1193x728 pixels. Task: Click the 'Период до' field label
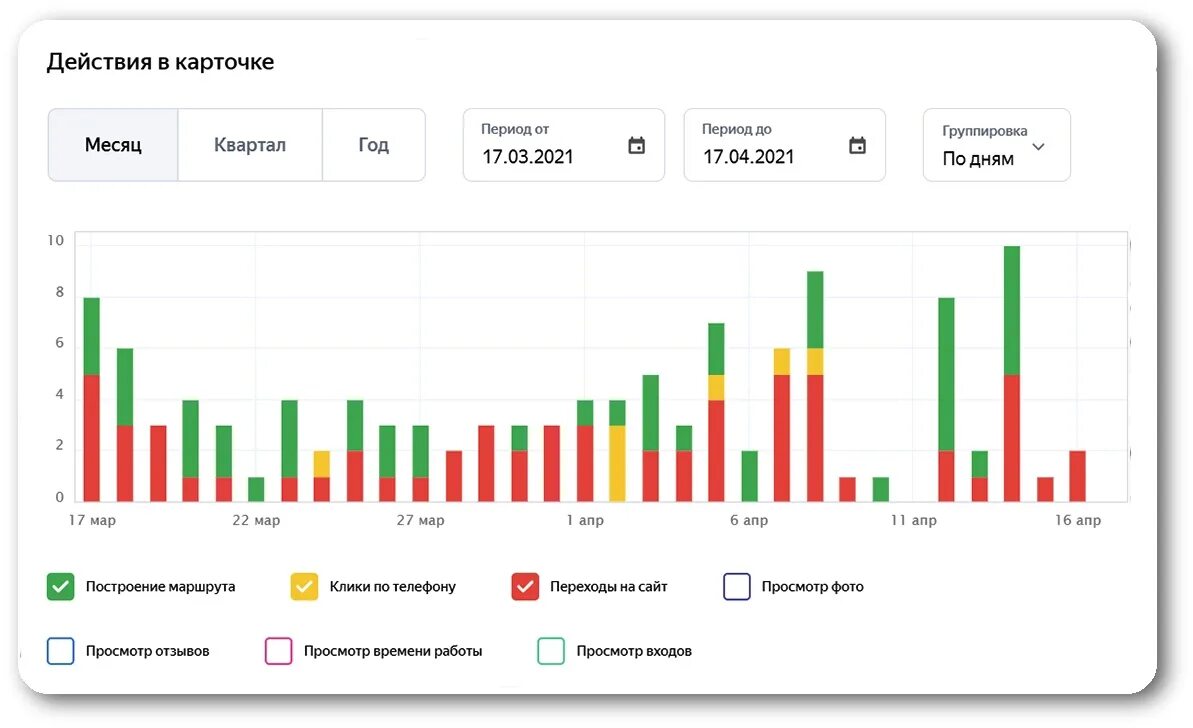tap(736, 129)
